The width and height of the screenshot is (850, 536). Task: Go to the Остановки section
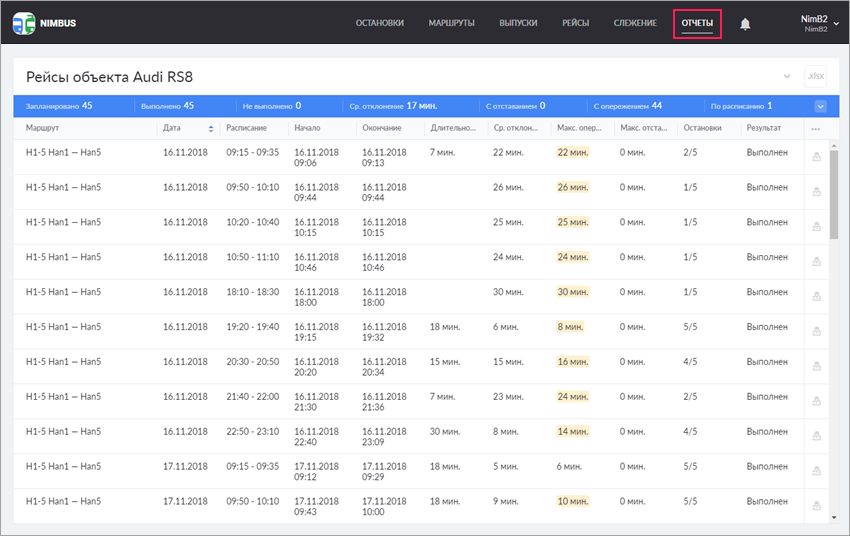[x=380, y=23]
